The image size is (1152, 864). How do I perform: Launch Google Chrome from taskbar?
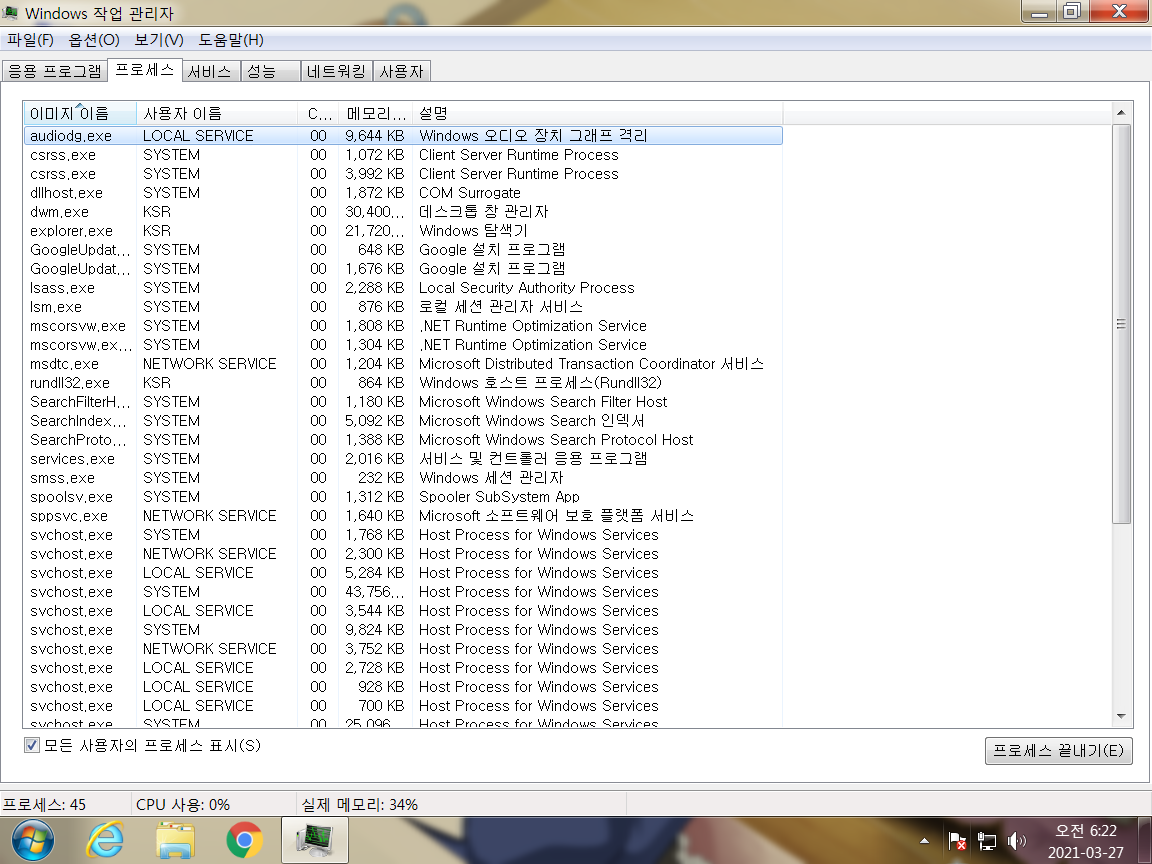(245, 840)
